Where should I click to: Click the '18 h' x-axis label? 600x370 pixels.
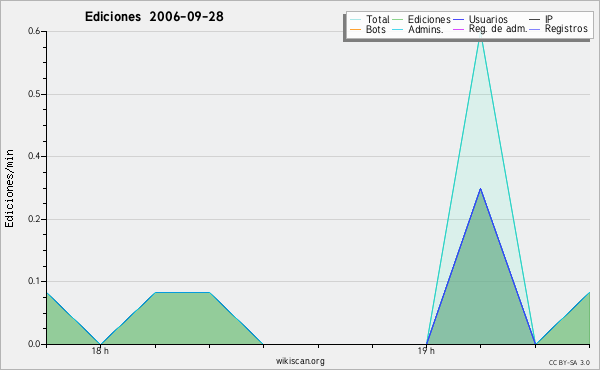(x=100, y=351)
